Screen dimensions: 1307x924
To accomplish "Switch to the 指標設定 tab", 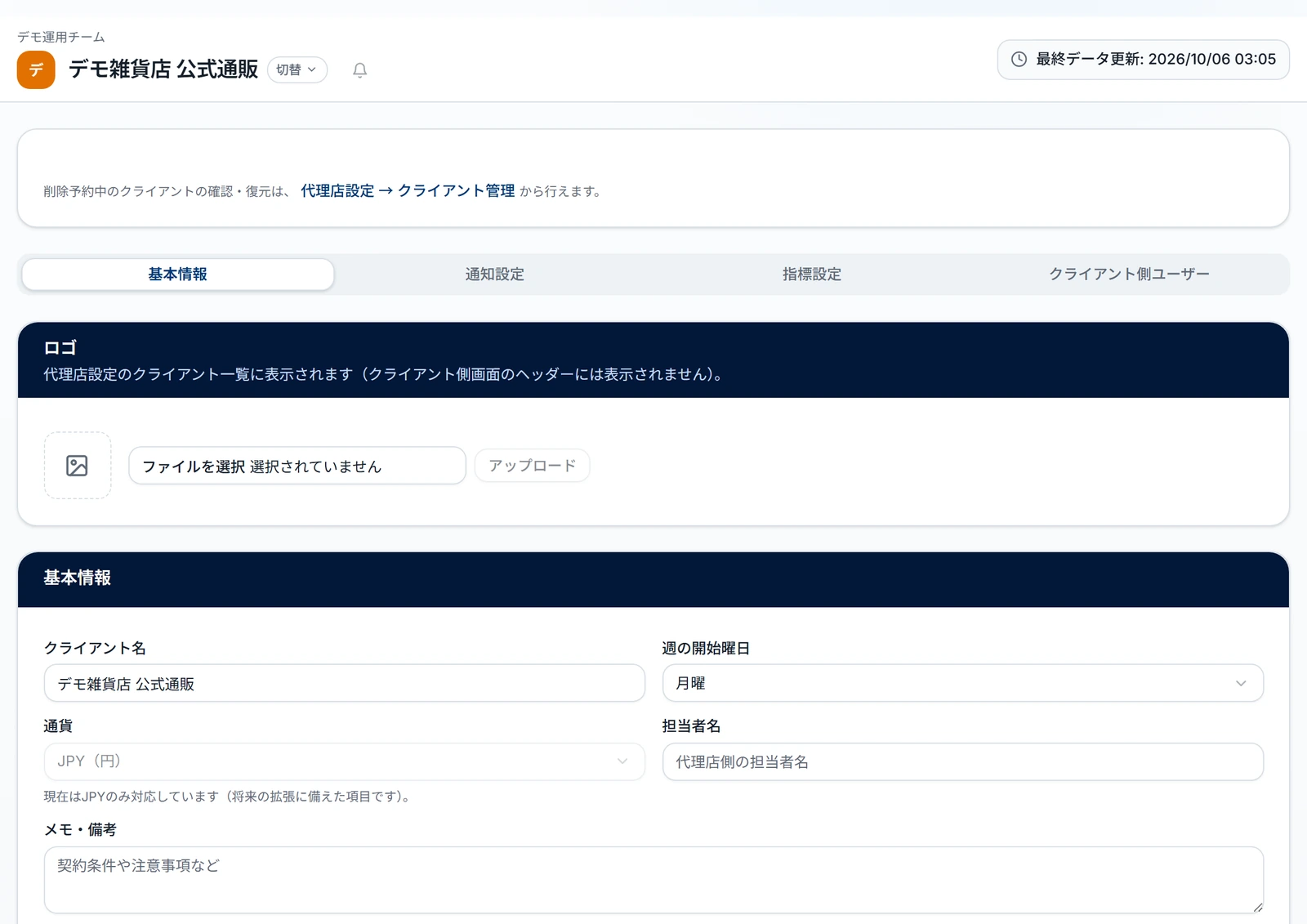I will (812, 275).
